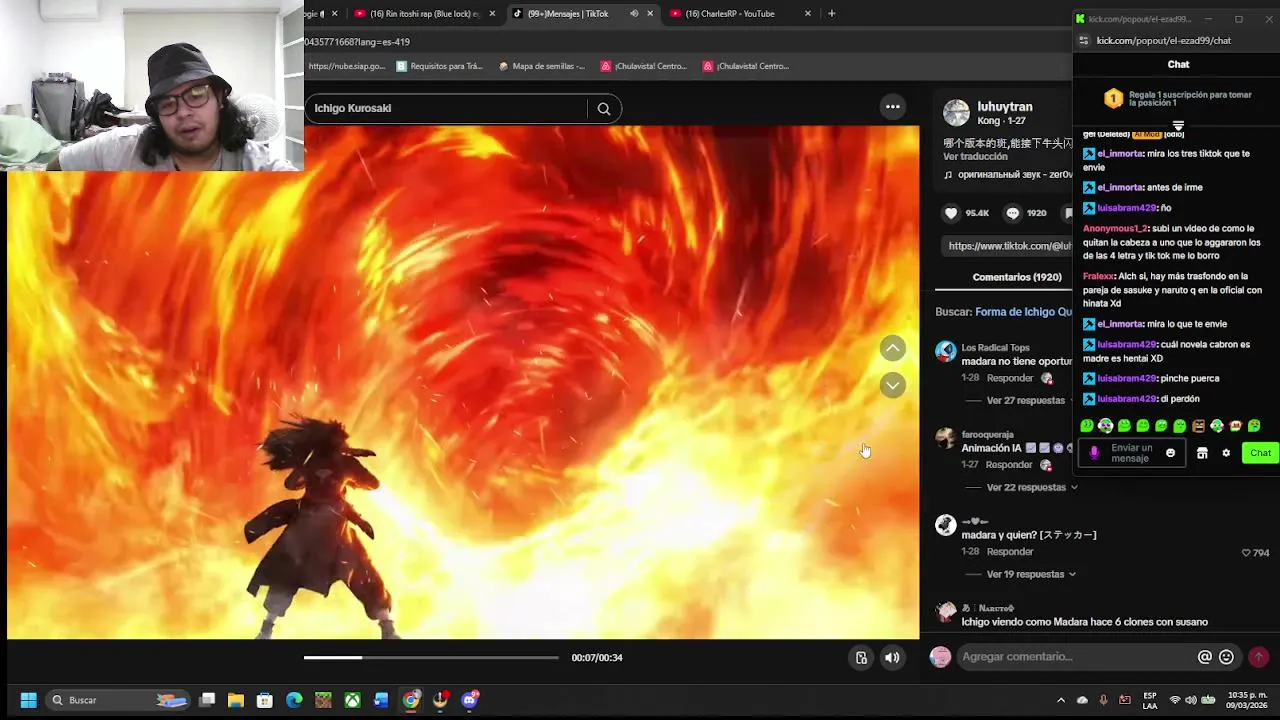Click the 'Forma de Ichigo' search suggestion link
Image resolution: width=1280 pixels, height=720 pixels.
tap(1023, 312)
